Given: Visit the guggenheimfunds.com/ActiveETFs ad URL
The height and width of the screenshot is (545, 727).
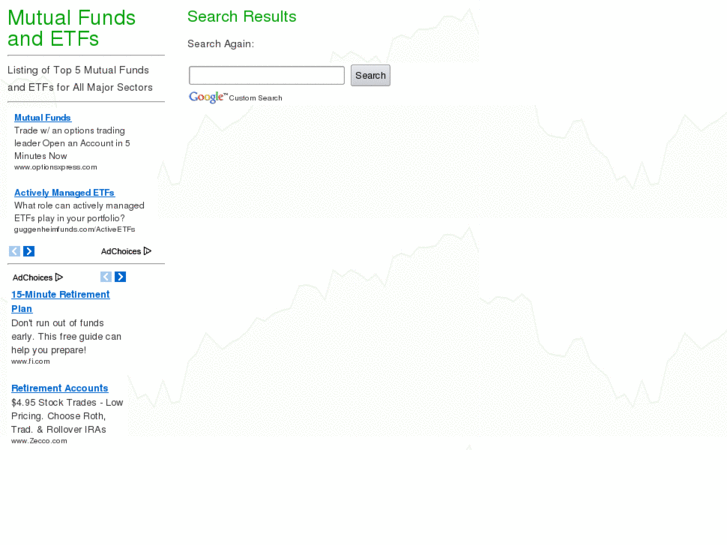Looking at the screenshot, I should pyautogui.click(x=74, y=229).
